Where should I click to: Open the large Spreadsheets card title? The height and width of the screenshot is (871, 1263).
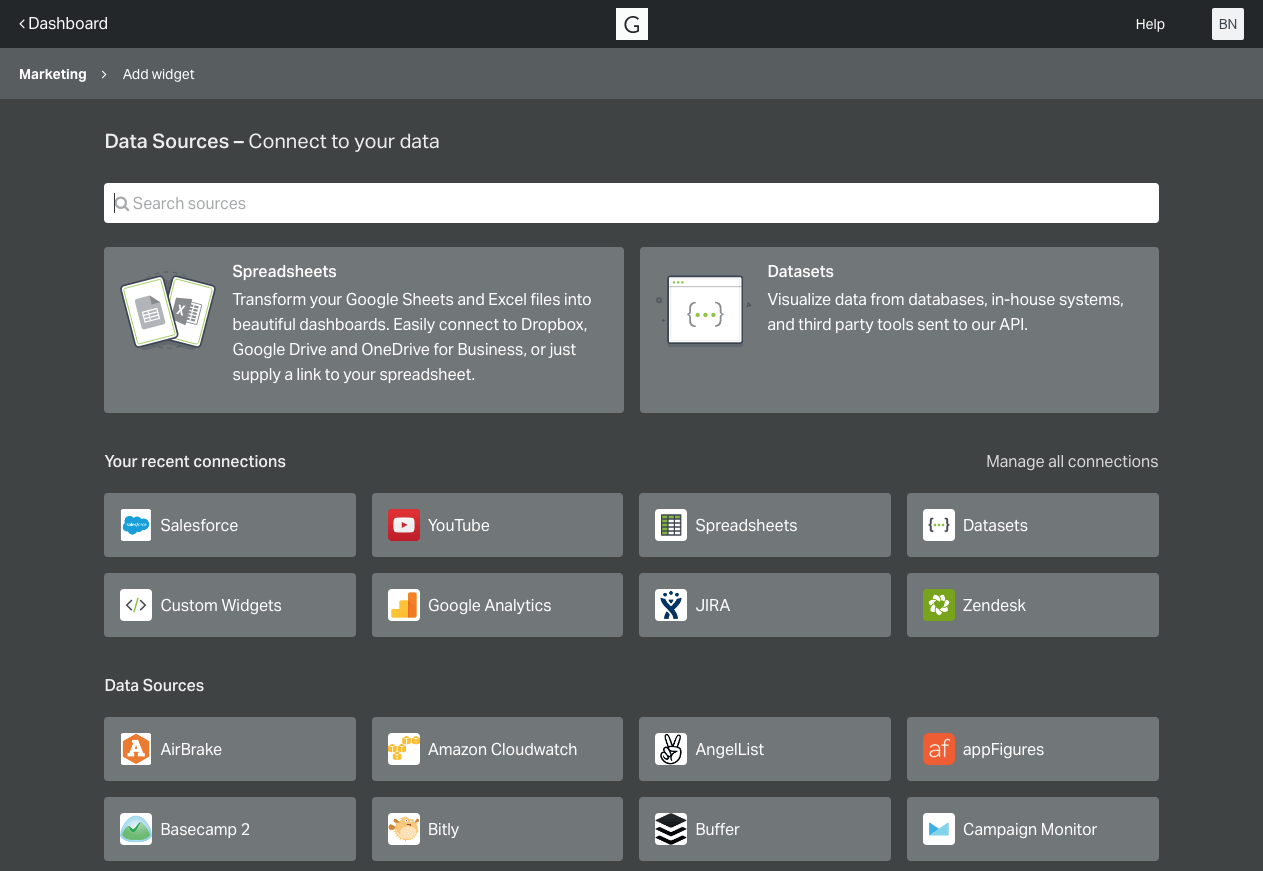pos(284,271)
